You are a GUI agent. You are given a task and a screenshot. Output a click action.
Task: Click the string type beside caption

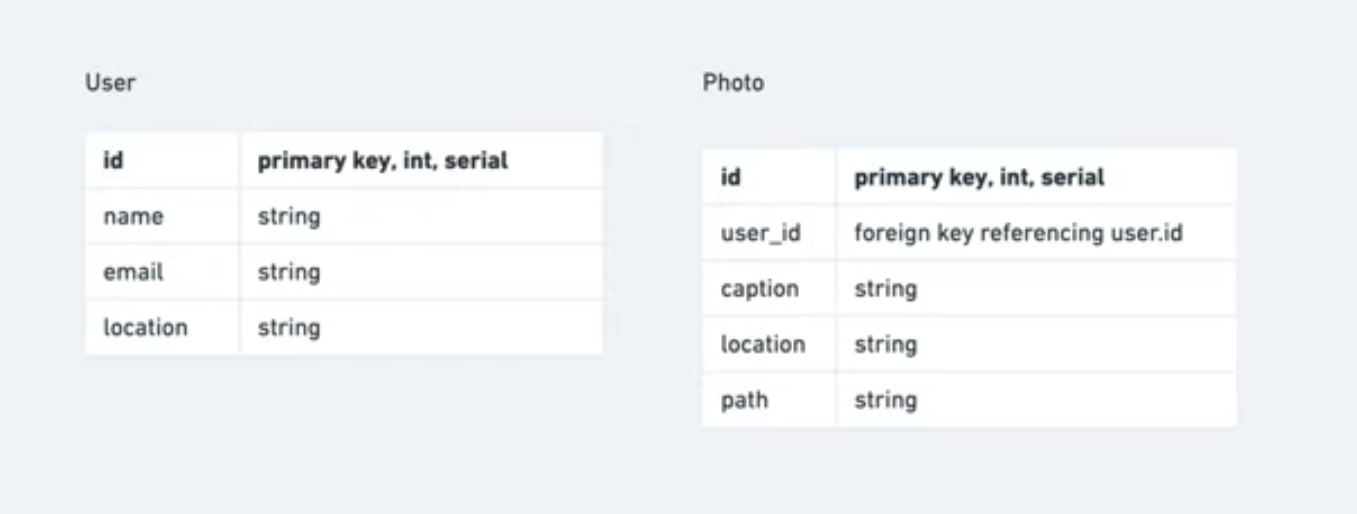[885, 289]
